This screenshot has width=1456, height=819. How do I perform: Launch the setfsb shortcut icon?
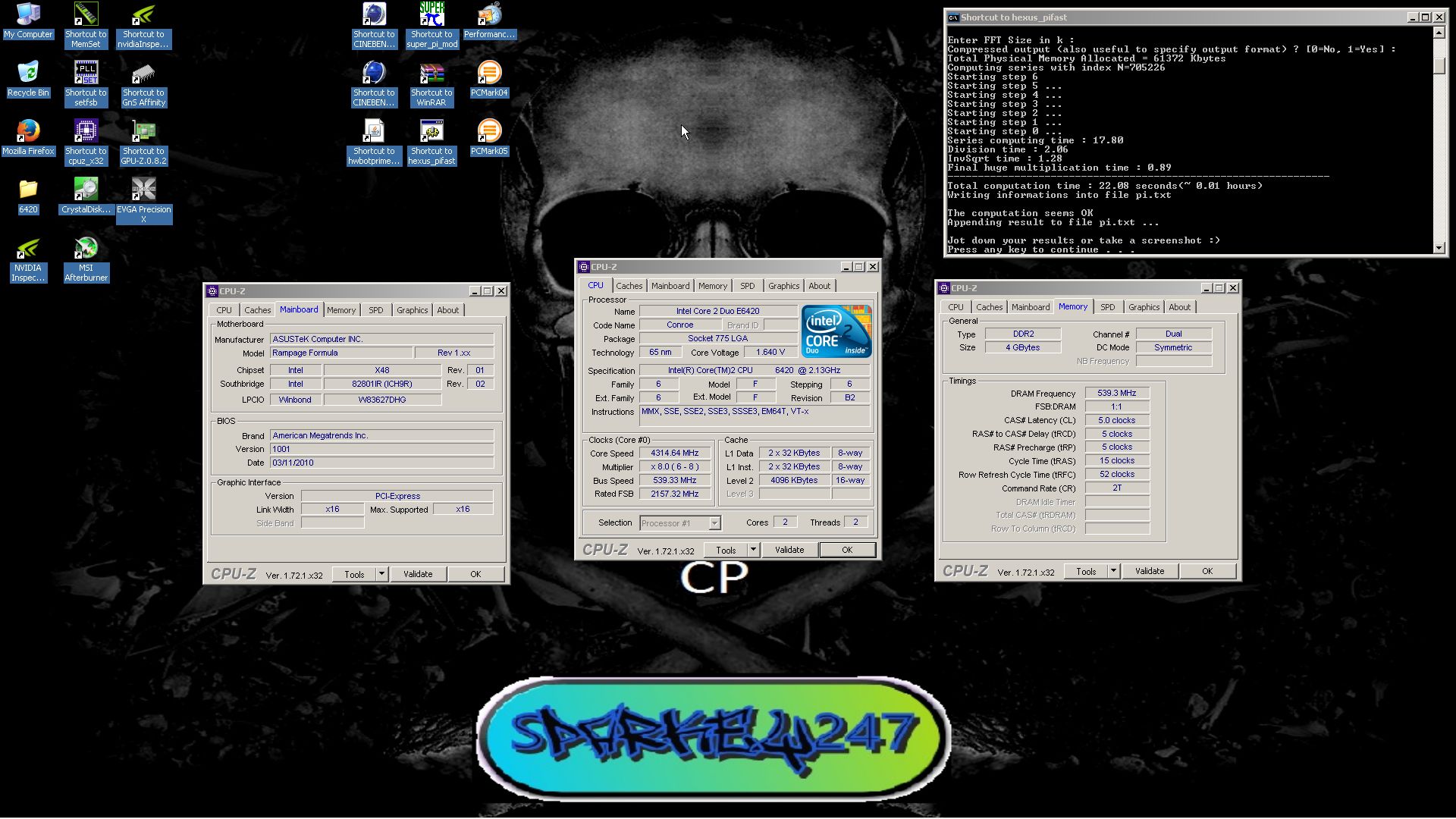[x=86, y=83]
